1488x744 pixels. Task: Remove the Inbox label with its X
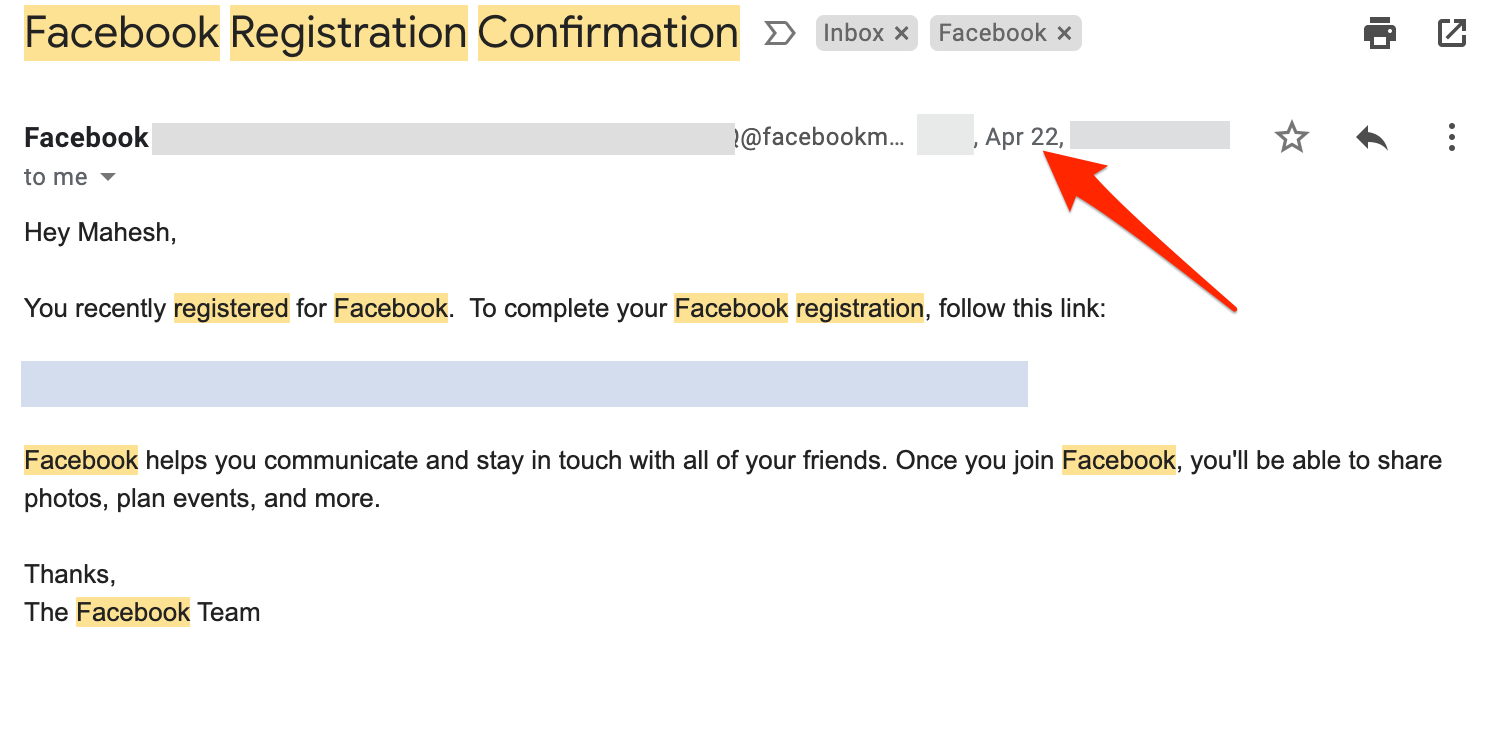[x=901, y=34]
